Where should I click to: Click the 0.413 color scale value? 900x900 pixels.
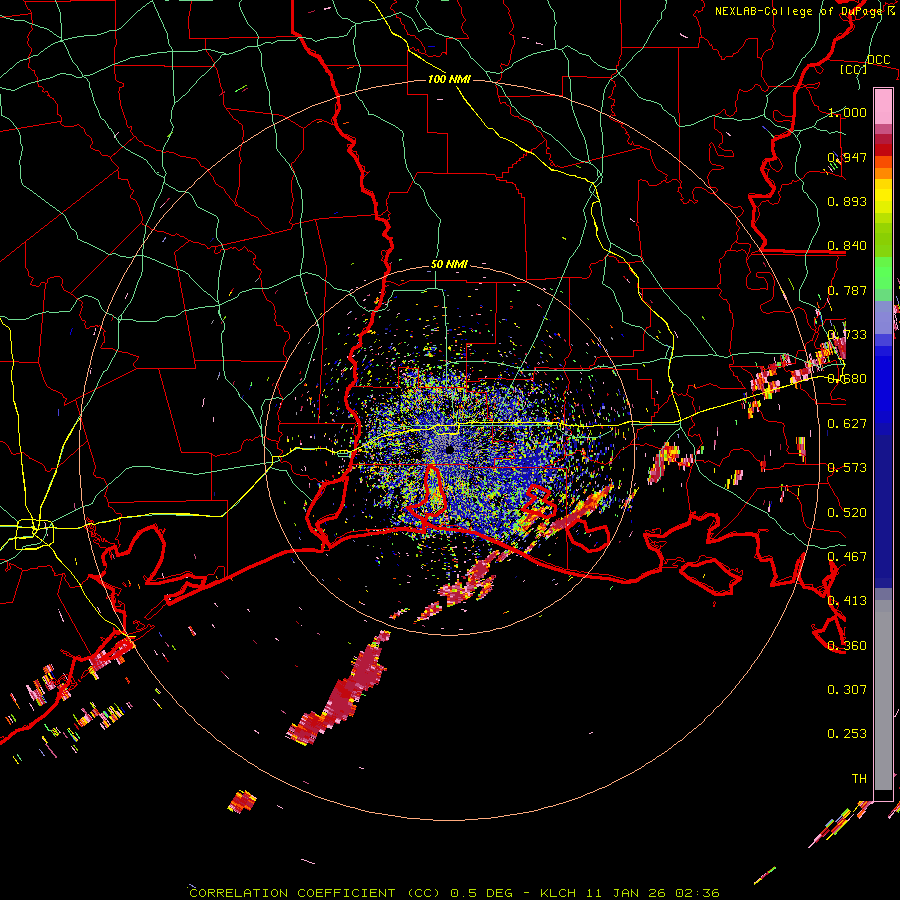click(x=847, y=601)
